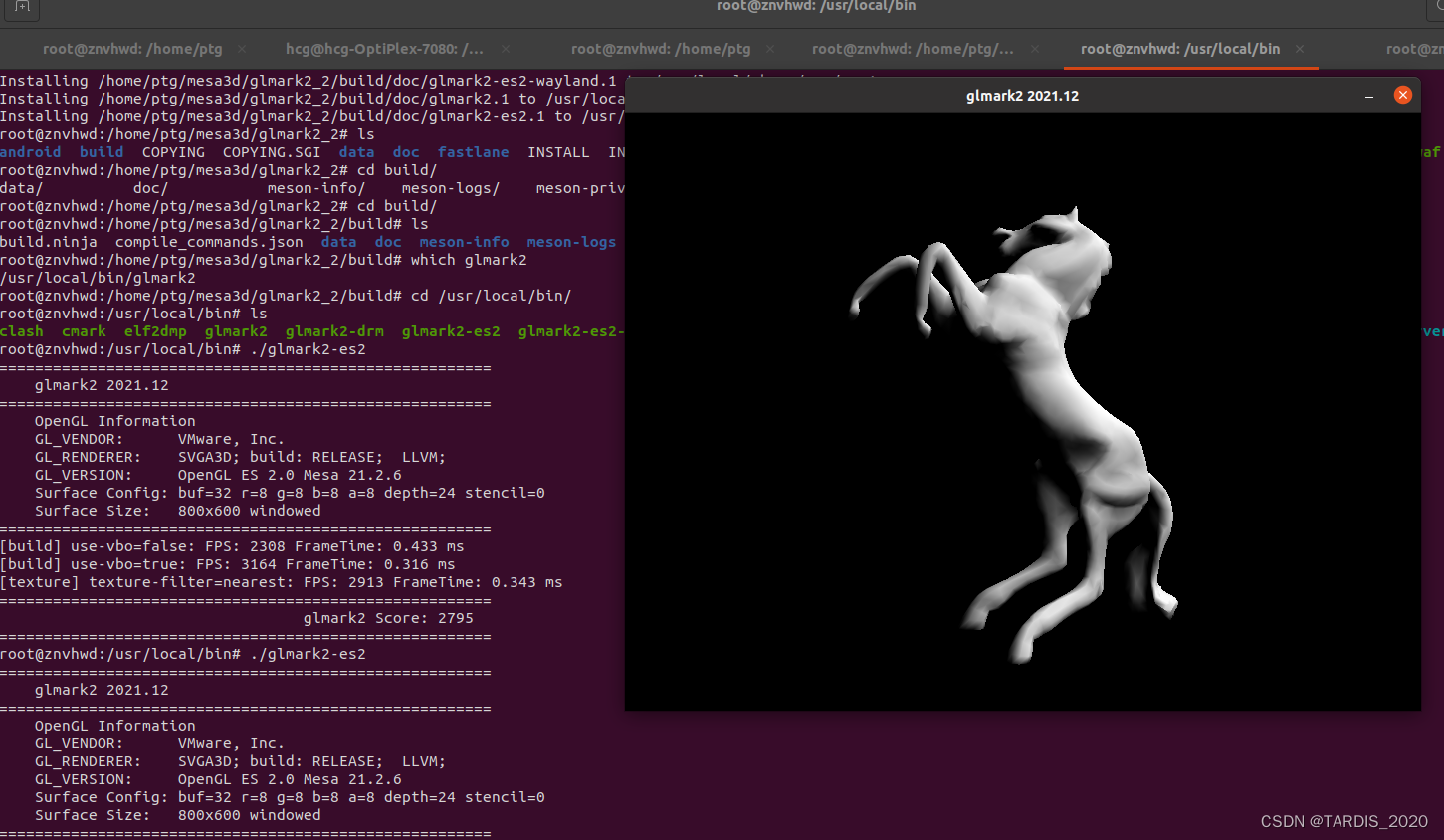Switch to the rightmost partially visible tab
Viewport: 1444px width, 840px height.
pyautogui.click(x=1414, y=48)
